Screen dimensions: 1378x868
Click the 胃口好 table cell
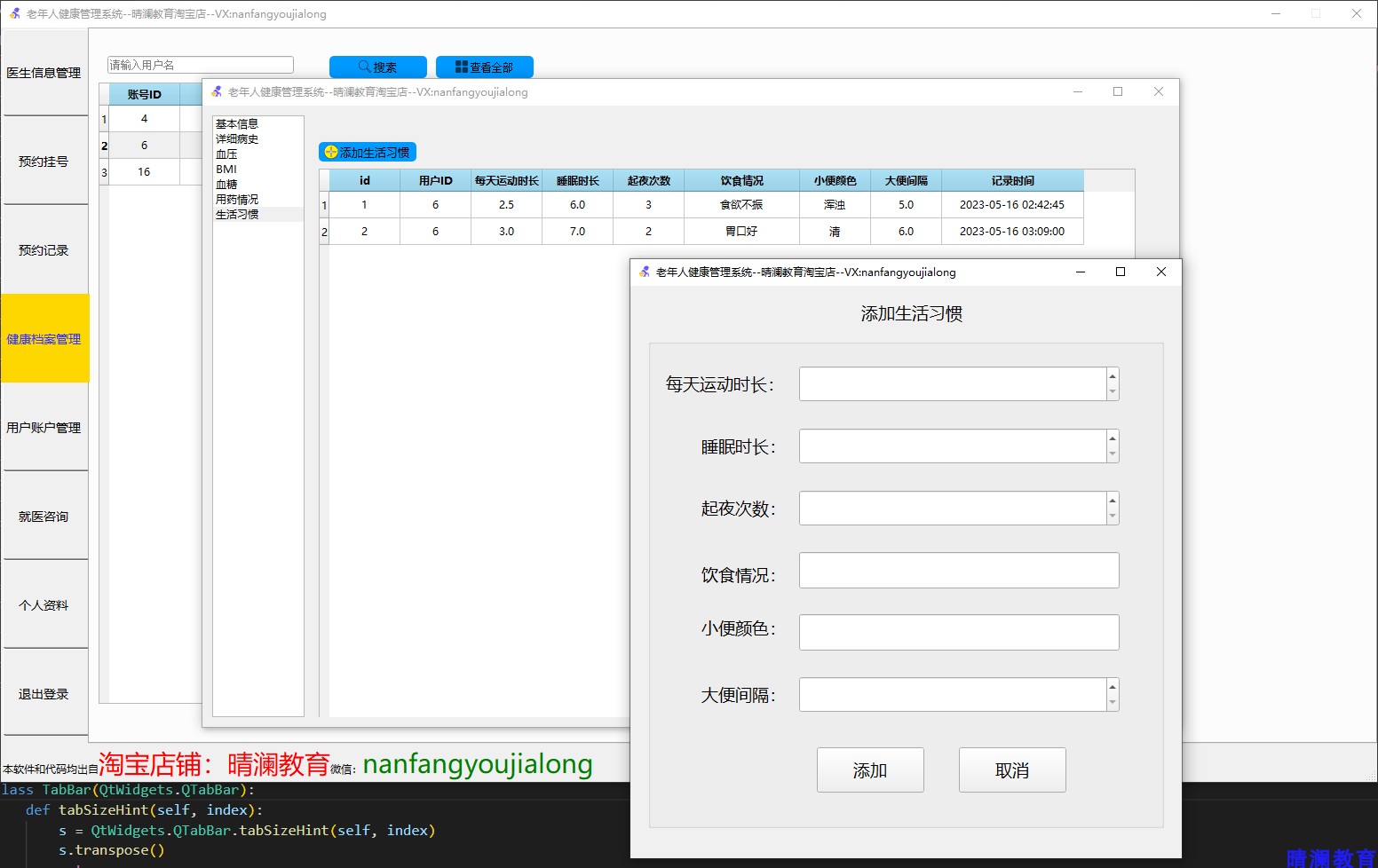click(x=741, y=232)
